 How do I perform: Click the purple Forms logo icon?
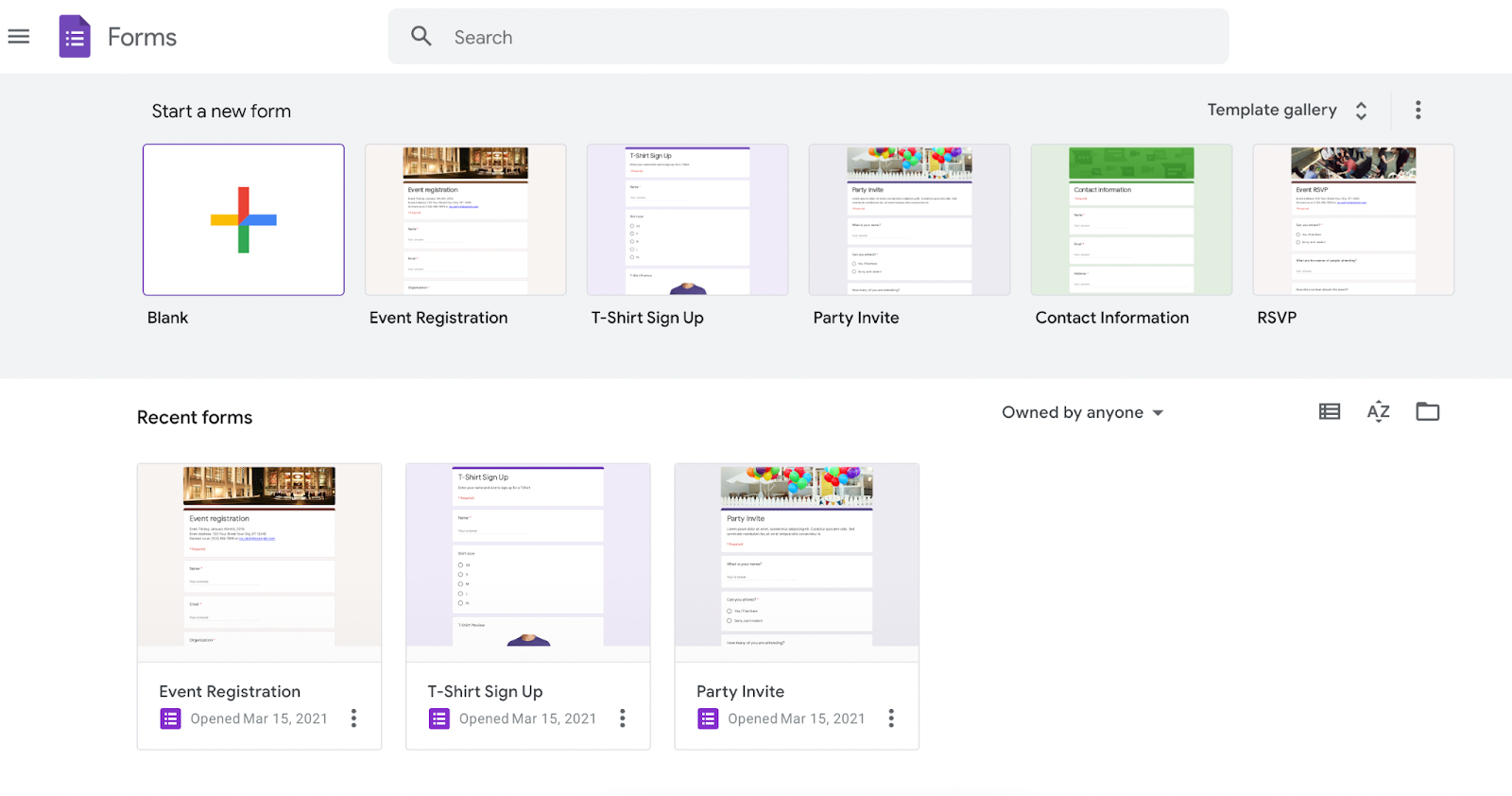pos(75,37)
